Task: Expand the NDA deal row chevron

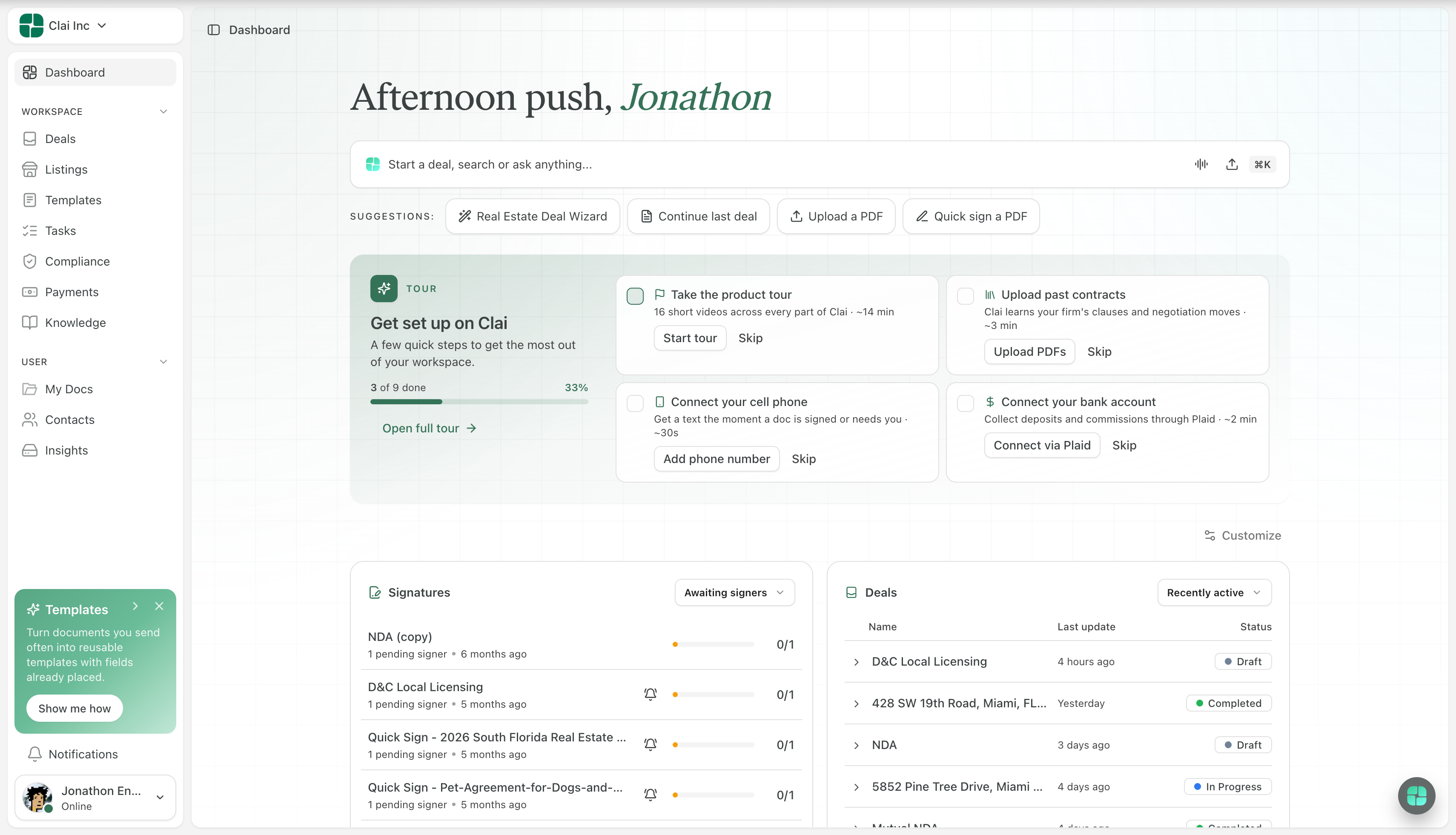Action: coord(856,746)
